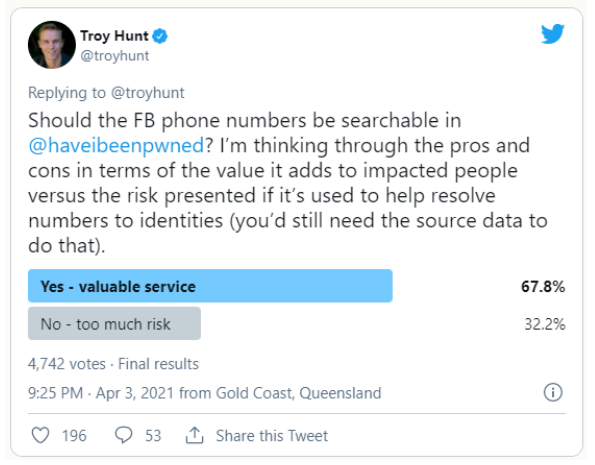Screen dimensions: 595x465
Task: Click the 32.2% poll result
Action: 545,324
